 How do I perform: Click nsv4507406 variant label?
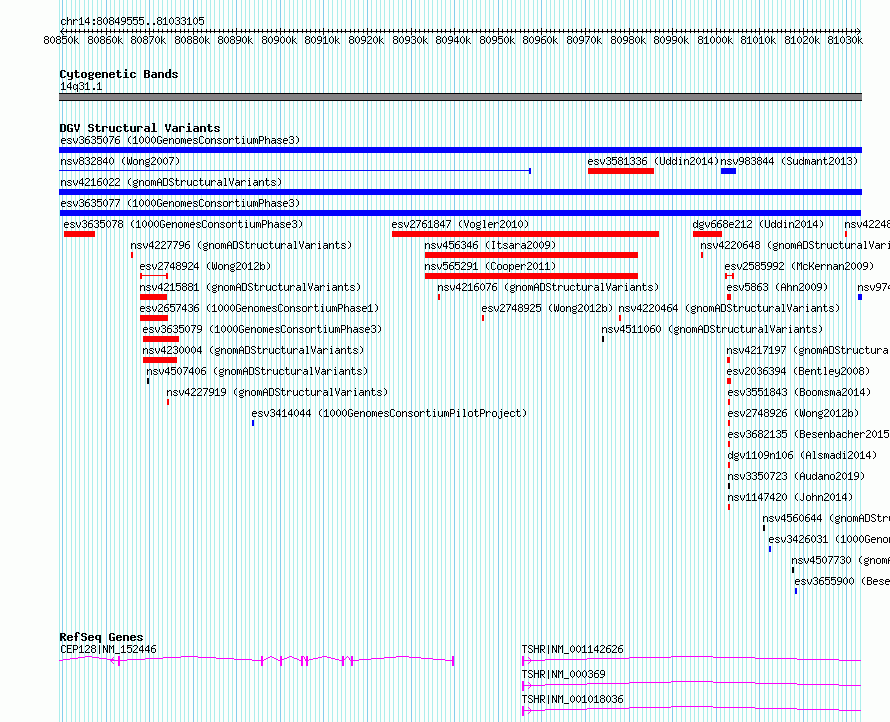pos(257,371)
